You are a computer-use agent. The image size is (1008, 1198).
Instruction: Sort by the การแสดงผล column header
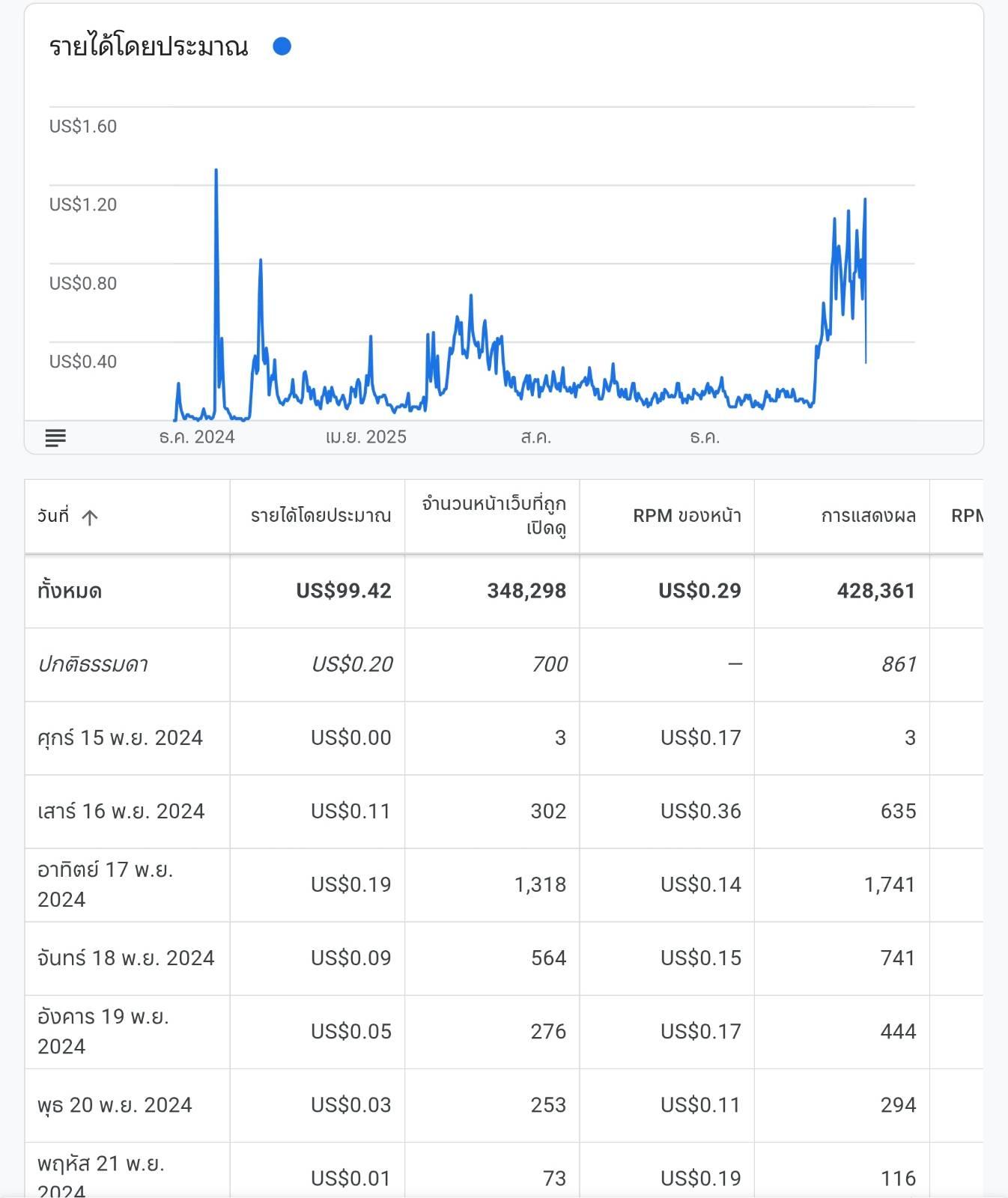[842, 517]
